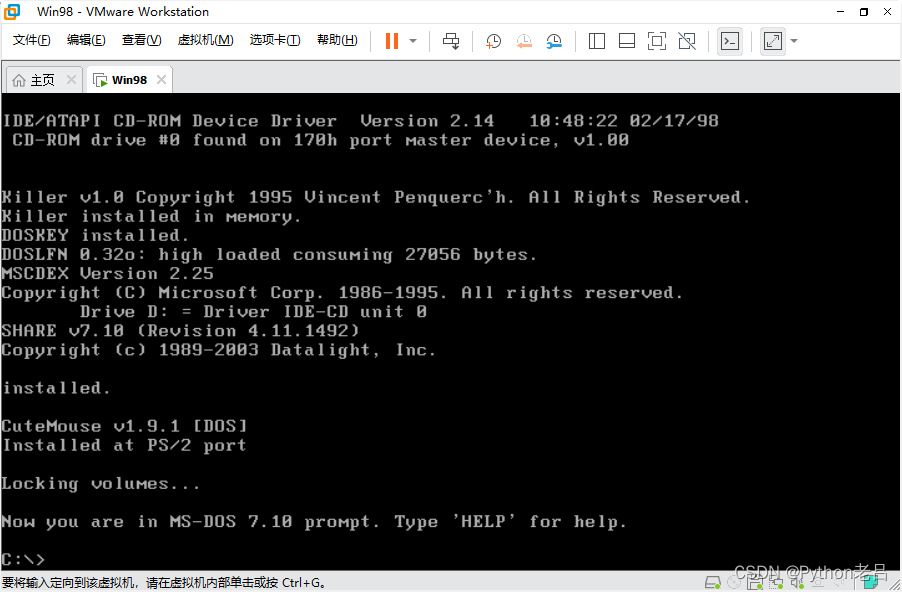Toggle the thumbnail bar view

[x=626, y=41]
